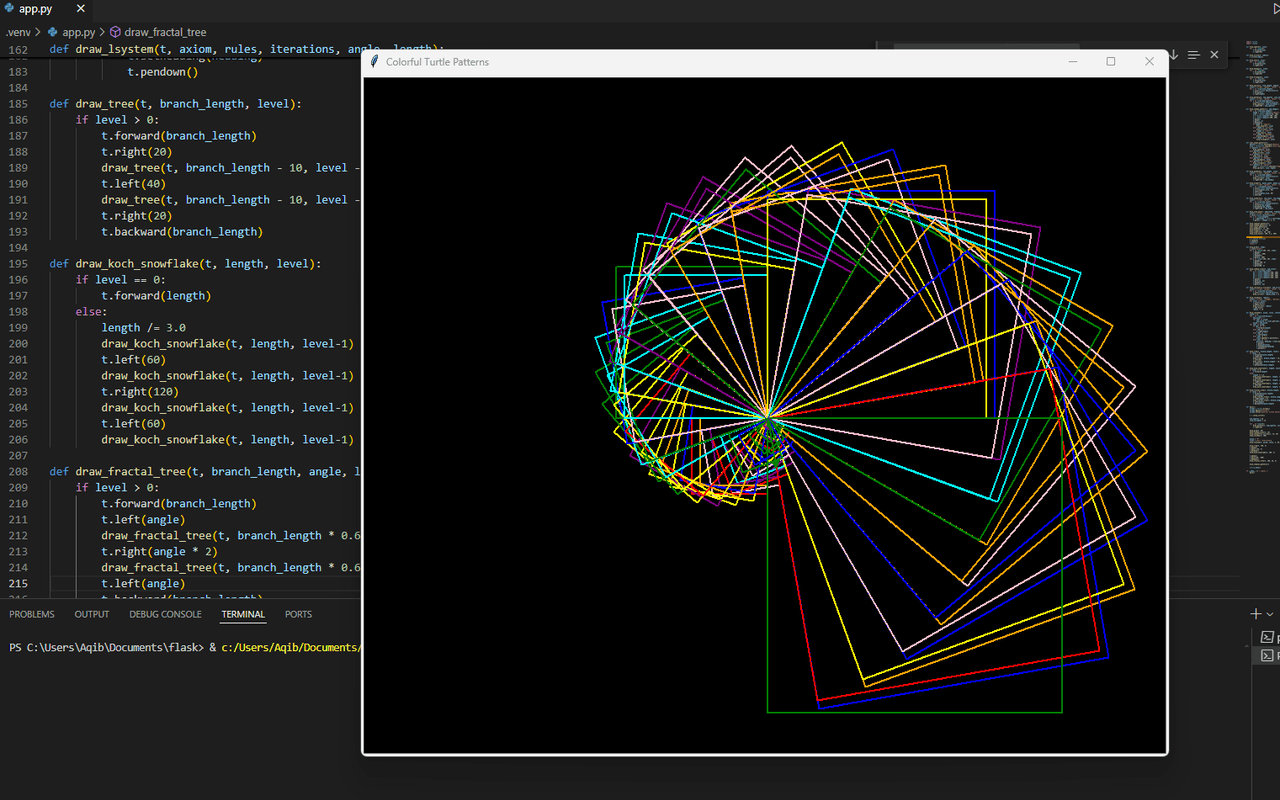Close the editor find widget
Image resolution: width=1280 pixels, height=800 pixels.
tap(1214, 54)
